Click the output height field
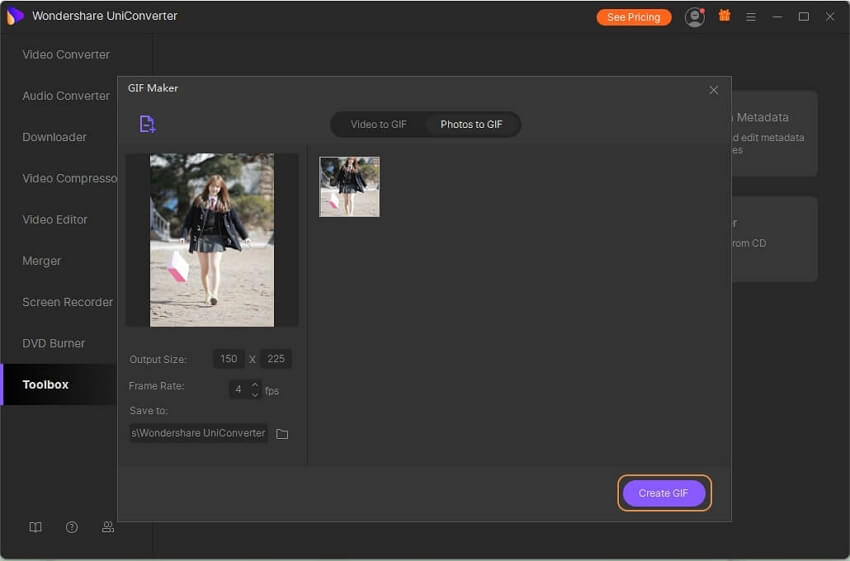 (276, 359)
